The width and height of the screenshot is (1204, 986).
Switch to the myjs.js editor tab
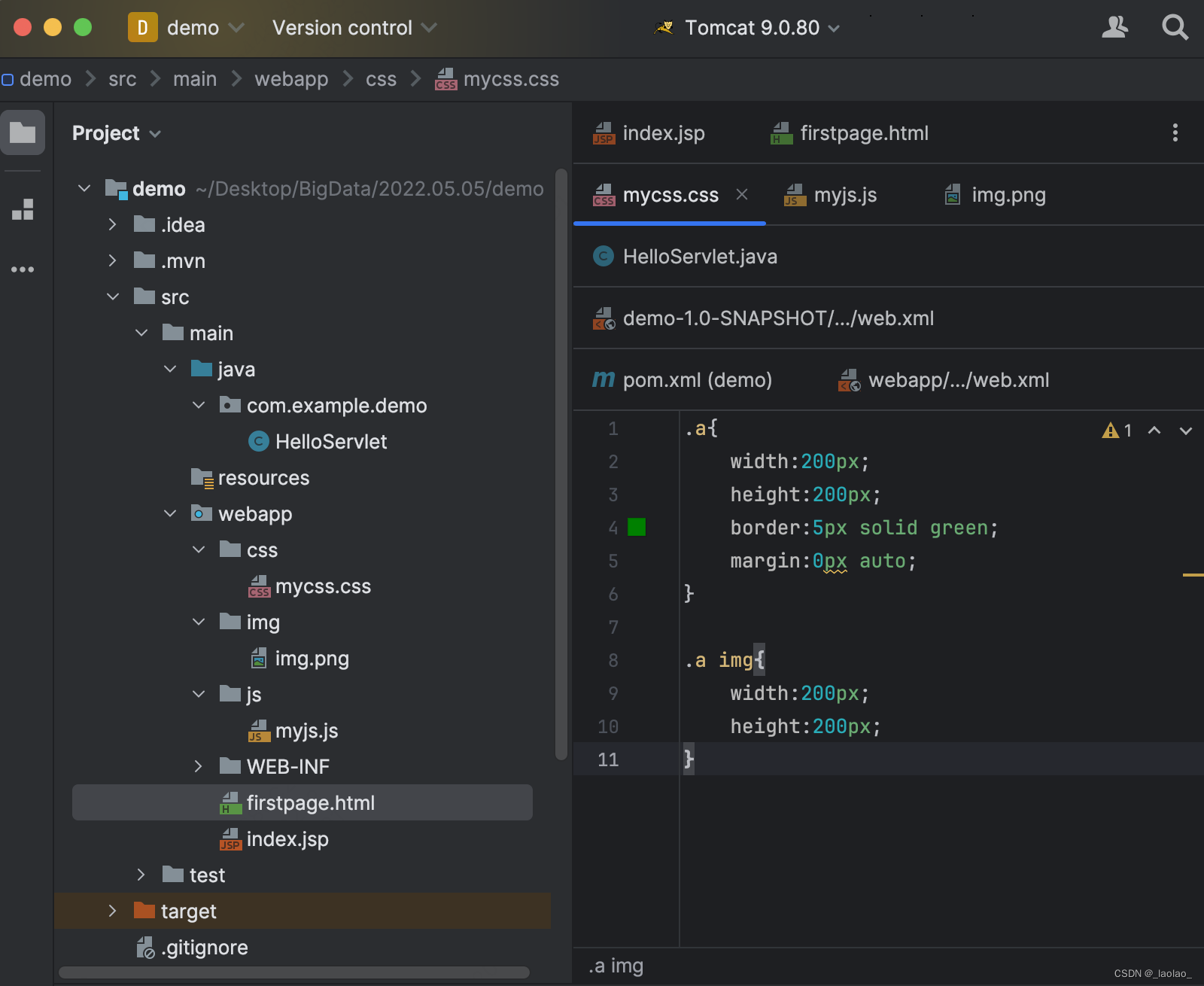coord(831,195)
